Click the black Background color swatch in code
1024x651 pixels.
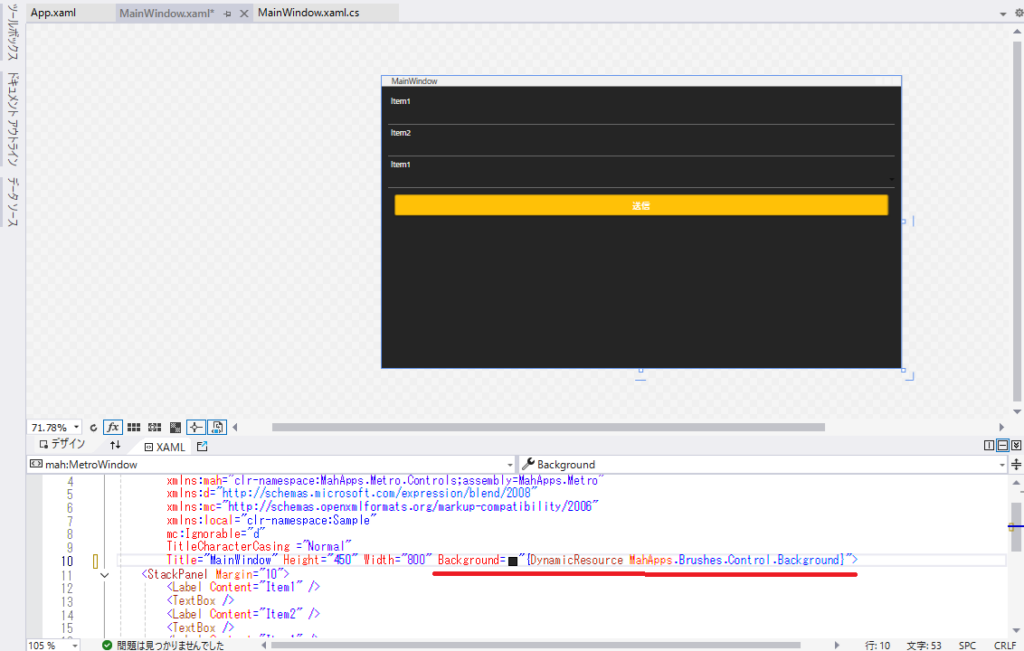513,561
